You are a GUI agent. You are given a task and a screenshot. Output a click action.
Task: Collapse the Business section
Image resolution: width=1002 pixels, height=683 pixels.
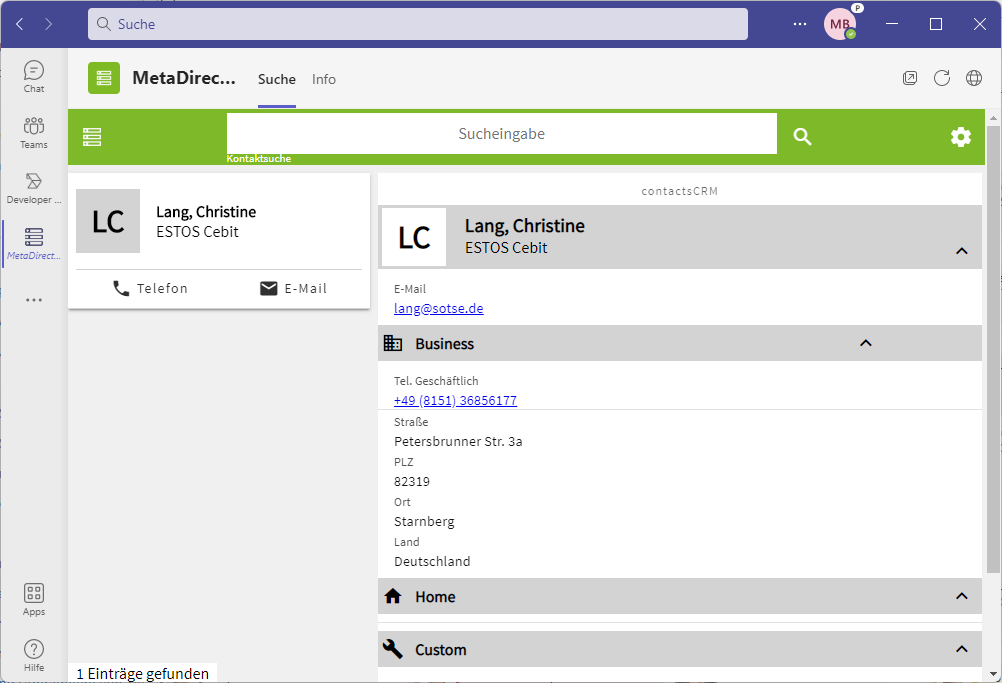pos(866,343)
